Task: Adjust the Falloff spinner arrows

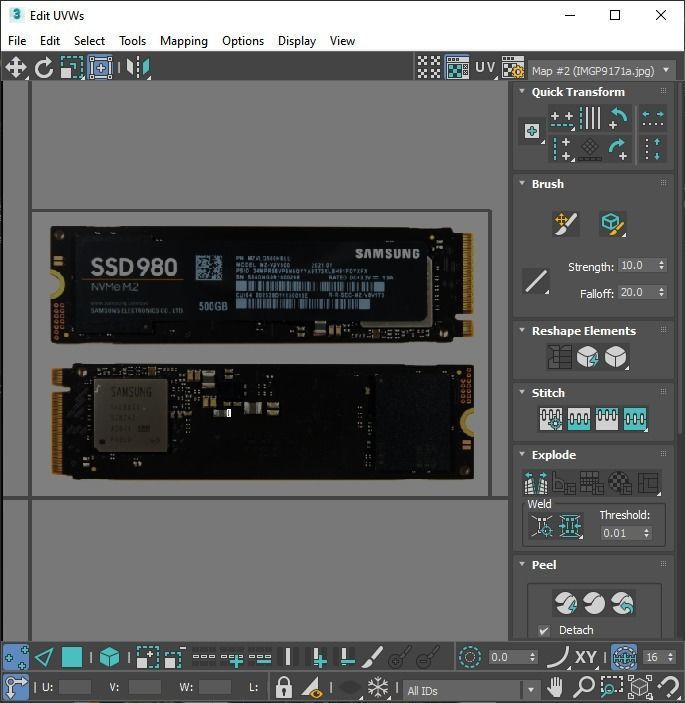Action: pyautogui.click(x=662, y=292)
